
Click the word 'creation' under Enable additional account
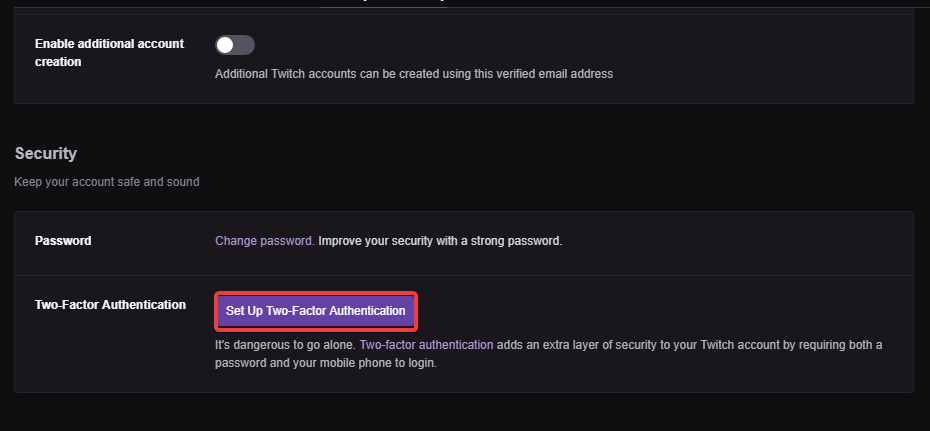[x=58, y=62]
